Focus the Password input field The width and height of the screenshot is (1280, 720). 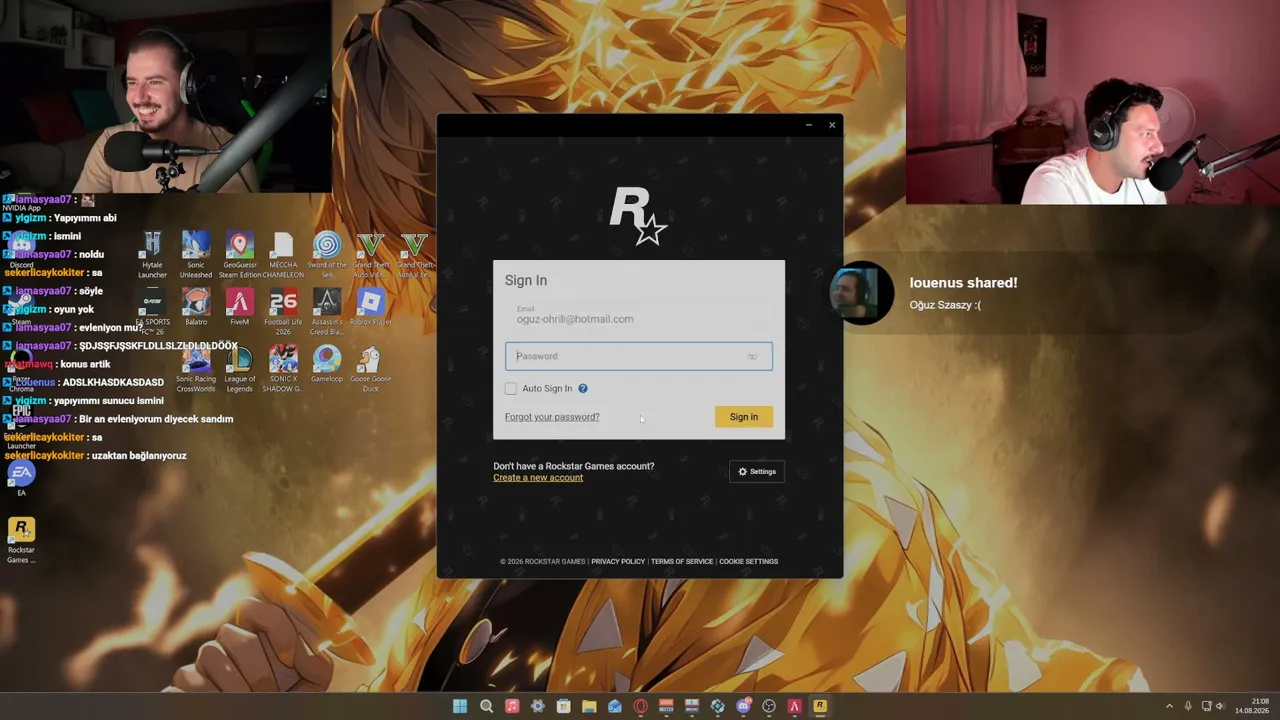[639, 356]
